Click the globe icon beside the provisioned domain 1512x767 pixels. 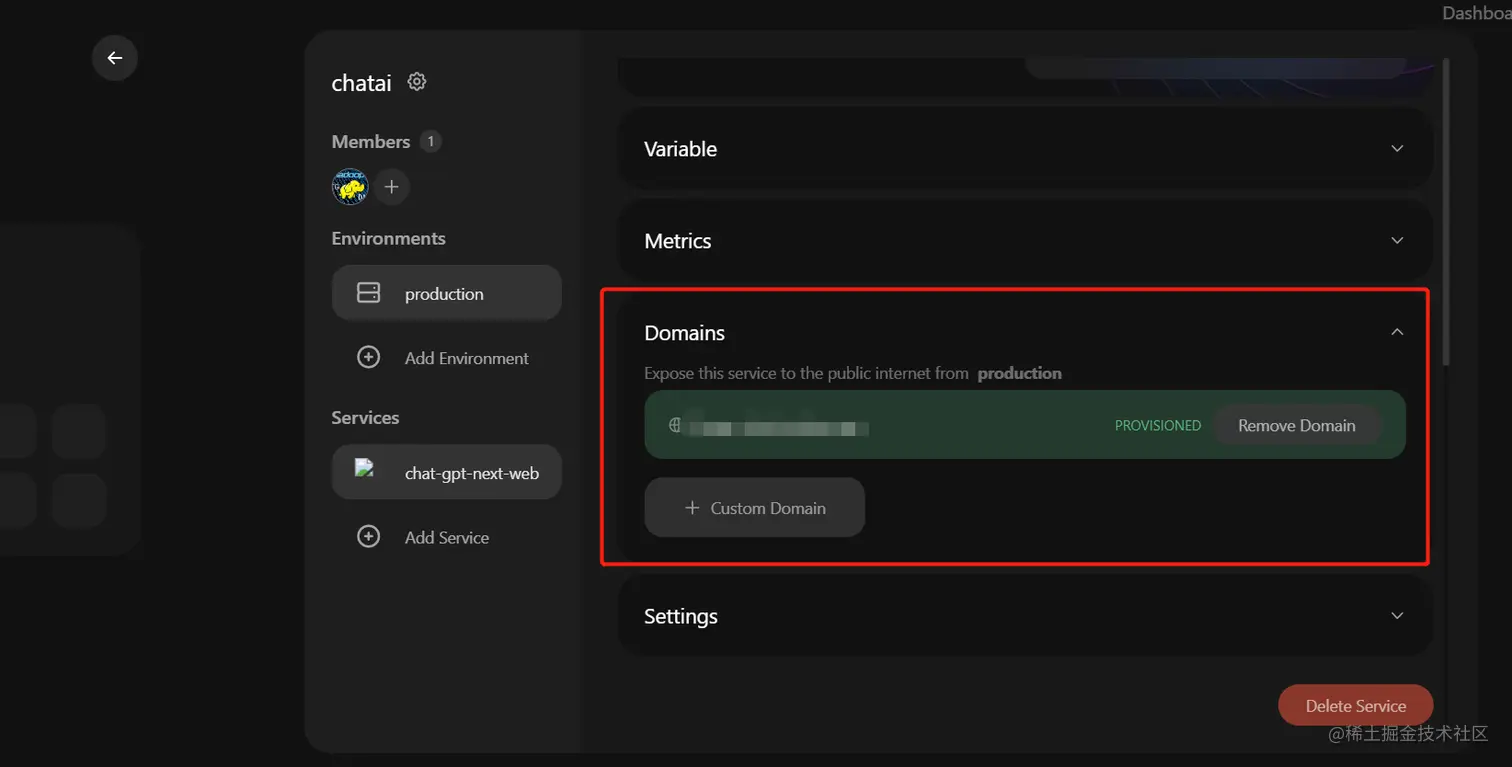[x=674, y=425]
